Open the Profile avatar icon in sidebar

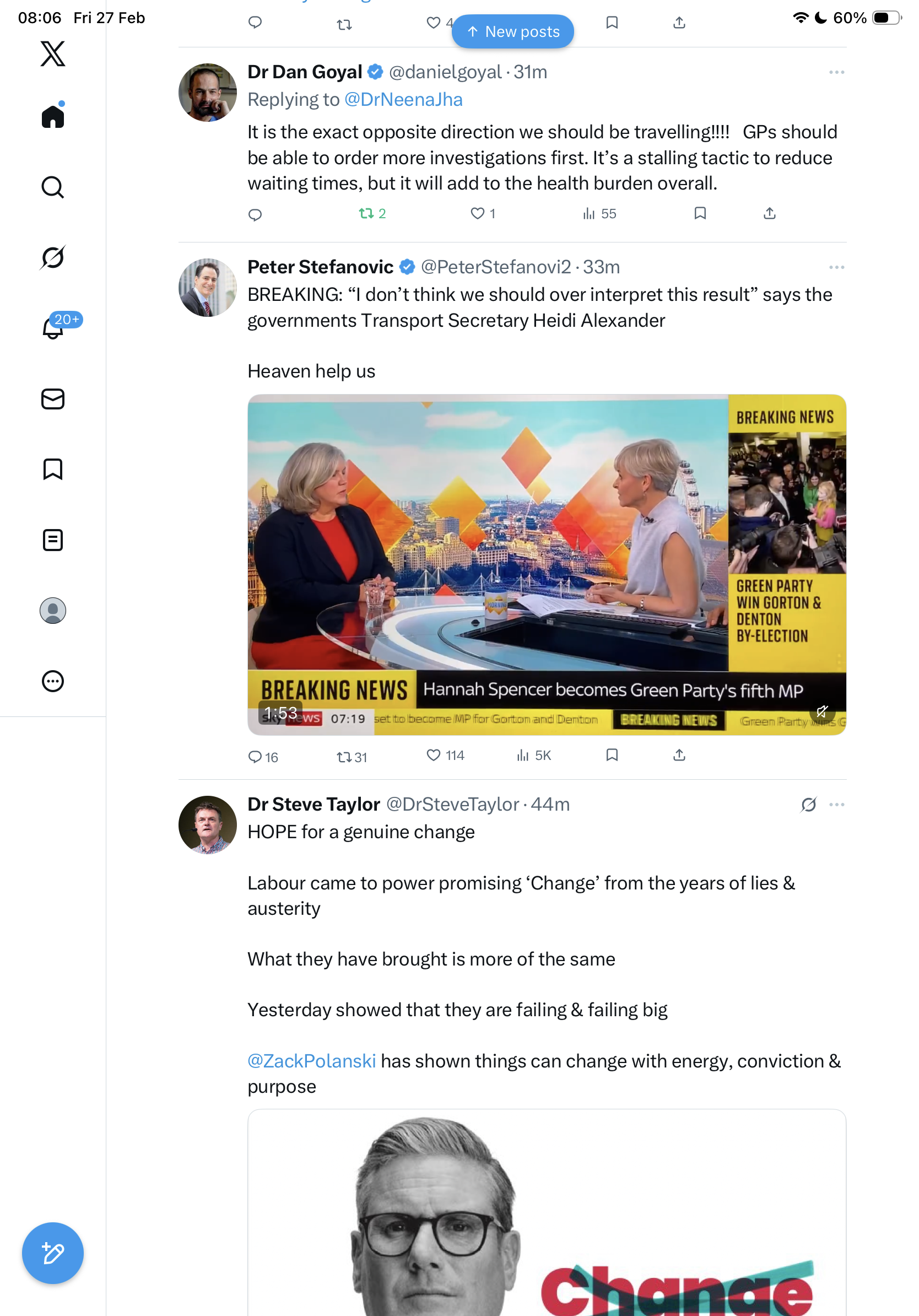click(x=53, y=611)
